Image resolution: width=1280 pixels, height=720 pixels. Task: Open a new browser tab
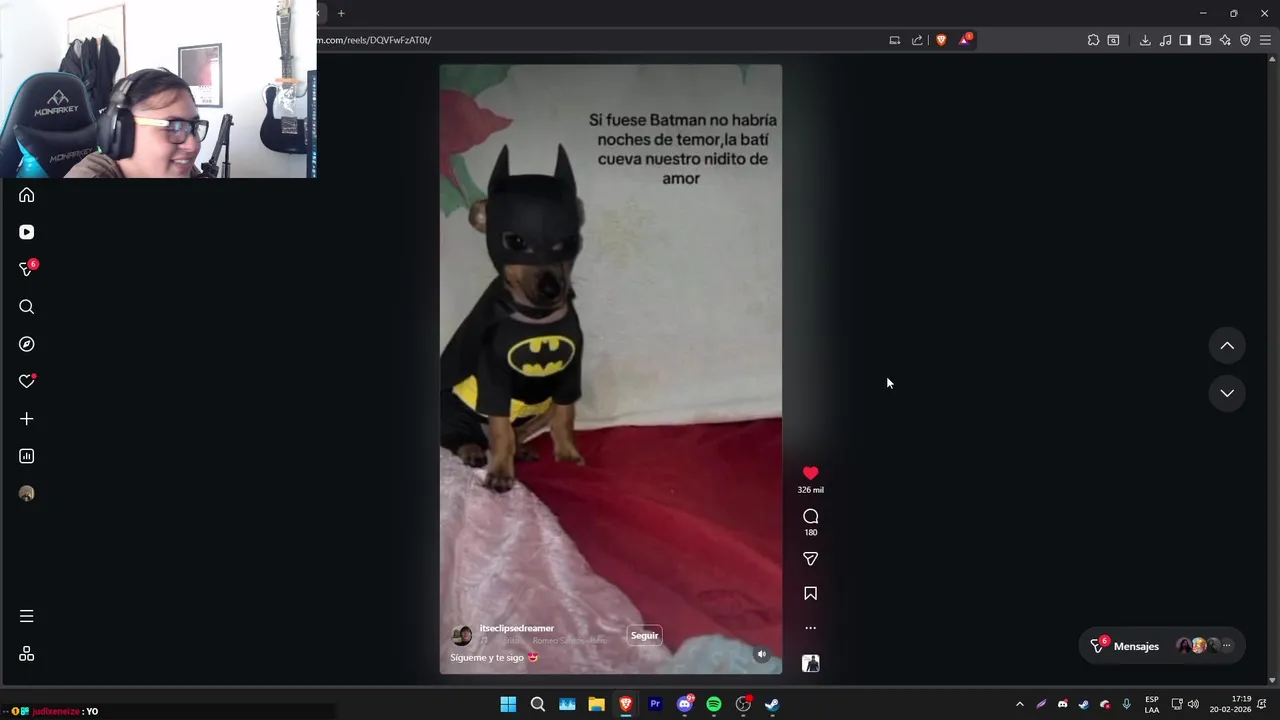(x=341, y=13)
